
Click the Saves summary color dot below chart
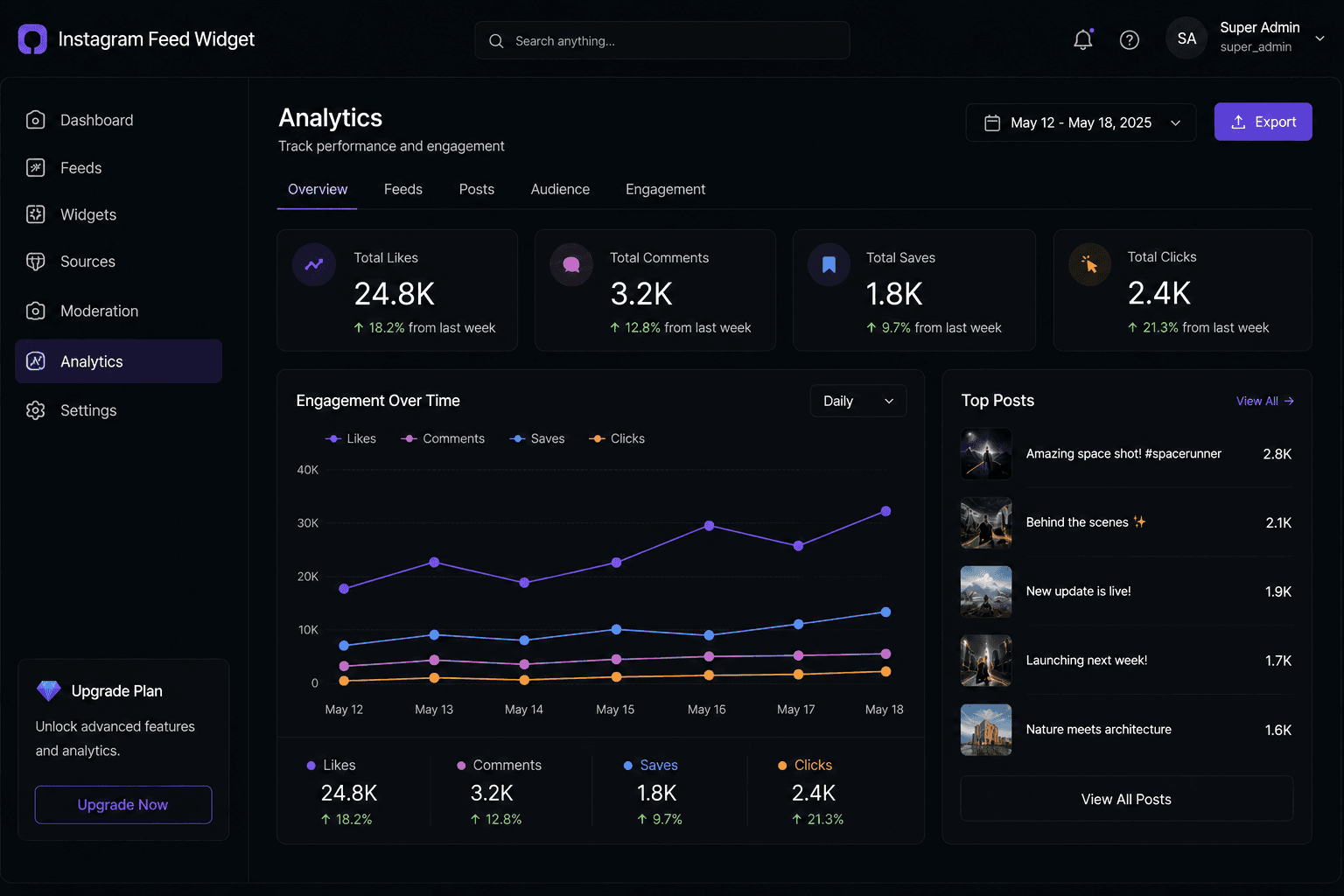pos(627,766)
